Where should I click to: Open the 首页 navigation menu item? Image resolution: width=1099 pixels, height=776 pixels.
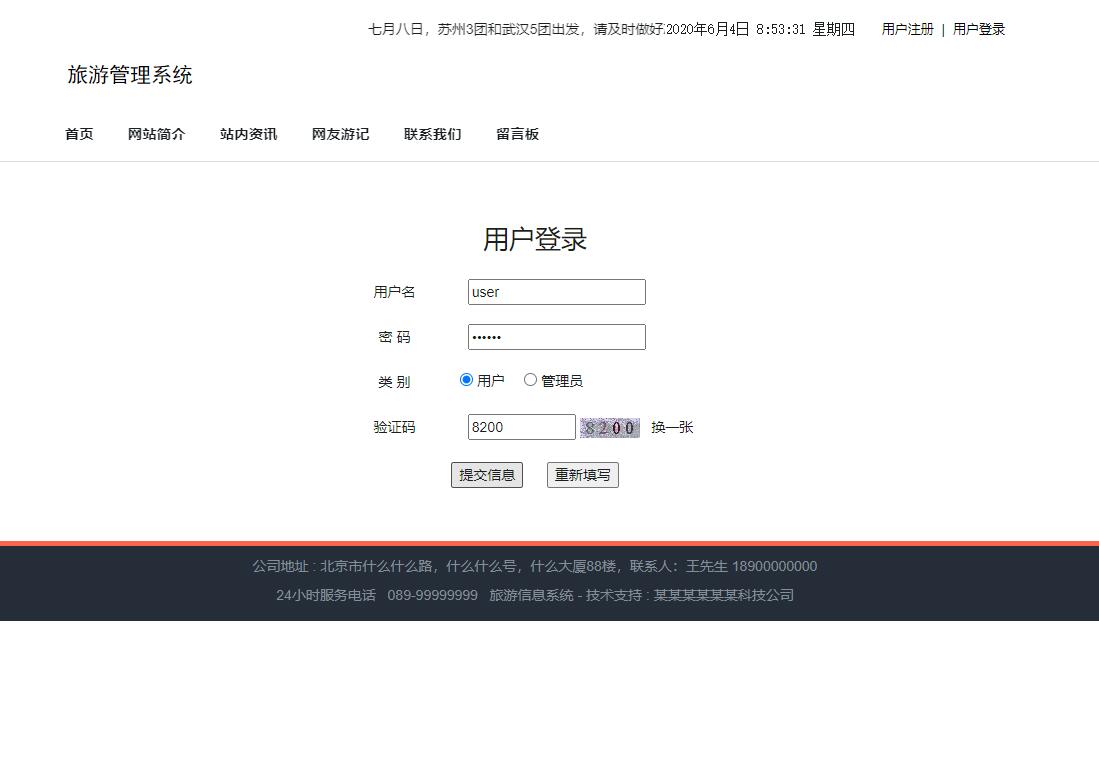78,133
